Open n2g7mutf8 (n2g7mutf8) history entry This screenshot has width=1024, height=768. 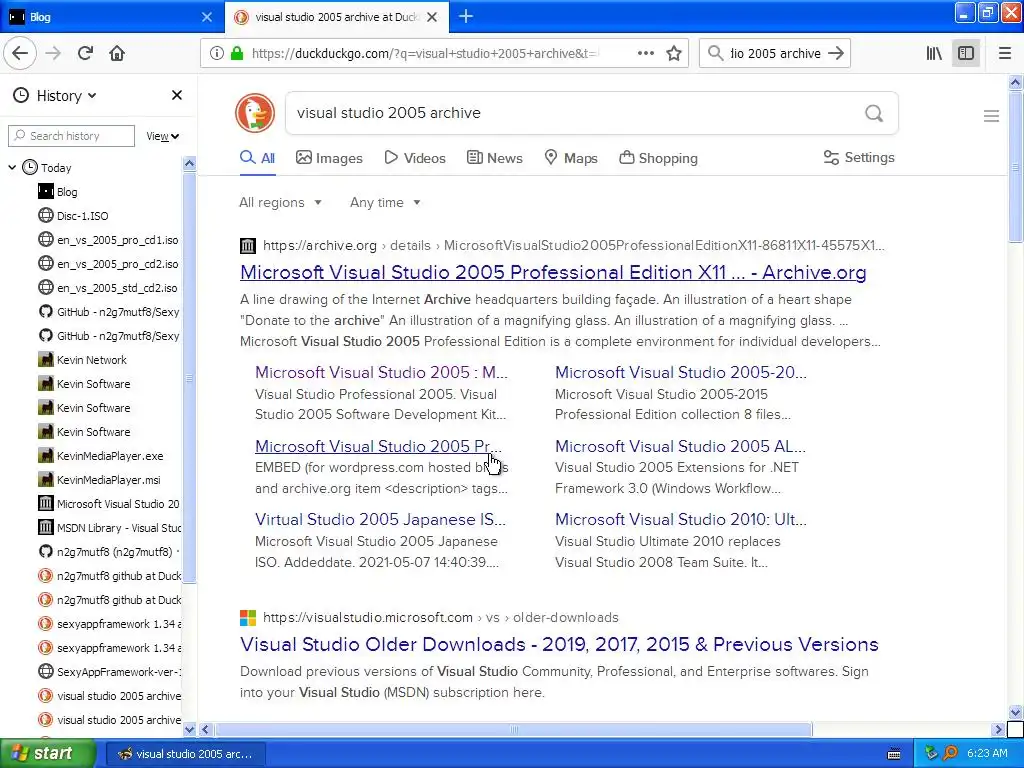tap(108, 552)
